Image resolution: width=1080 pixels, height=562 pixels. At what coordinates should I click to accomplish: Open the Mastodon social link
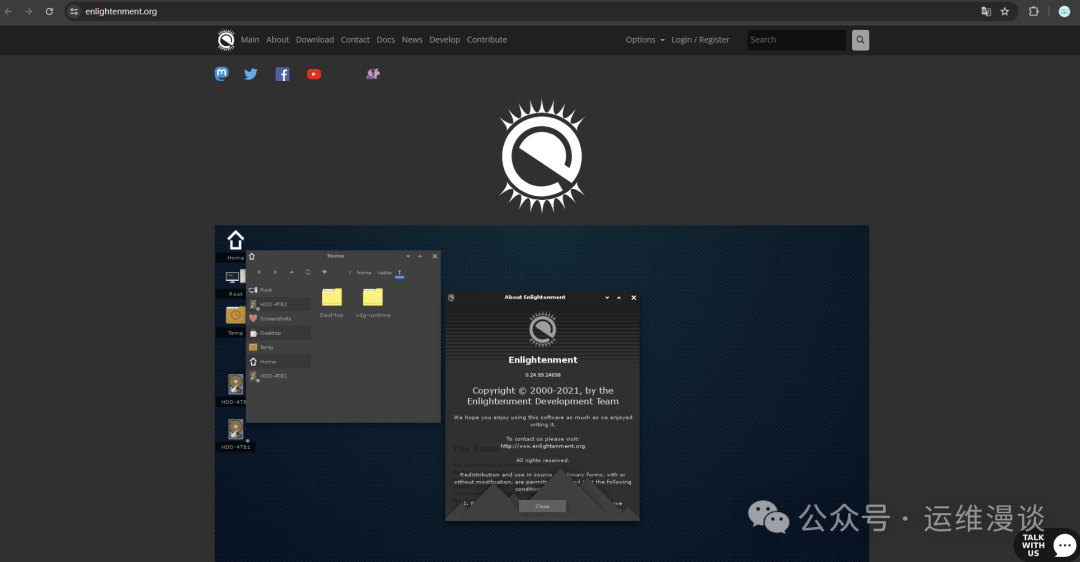pos(221,74)
